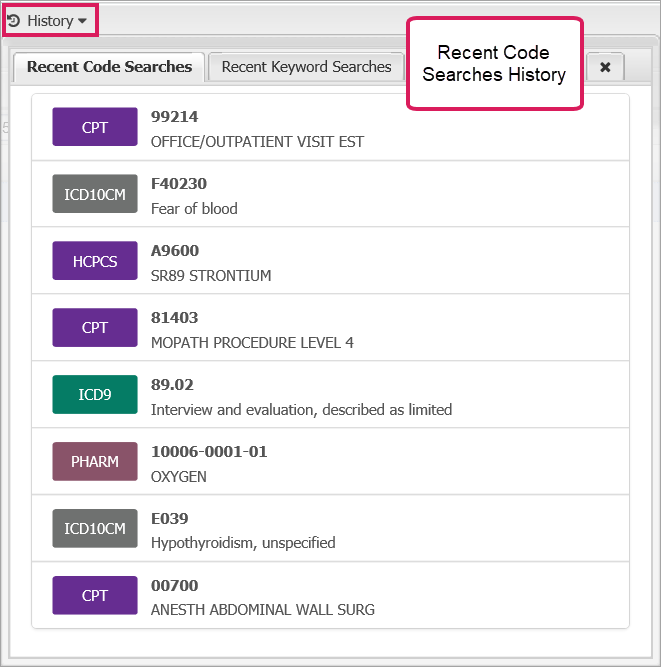Select ANESTH ABDOMINAL WALL SURG entry
The width and height of the screenshot is (661, 667).
click(x=262, y=610)
